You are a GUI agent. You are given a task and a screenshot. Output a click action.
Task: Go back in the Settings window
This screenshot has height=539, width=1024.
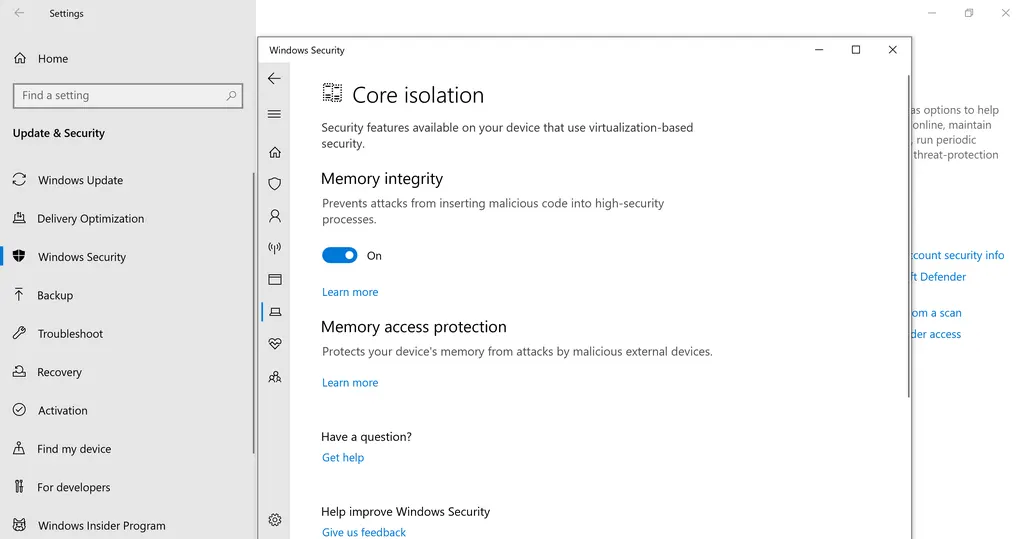(19, 13)
